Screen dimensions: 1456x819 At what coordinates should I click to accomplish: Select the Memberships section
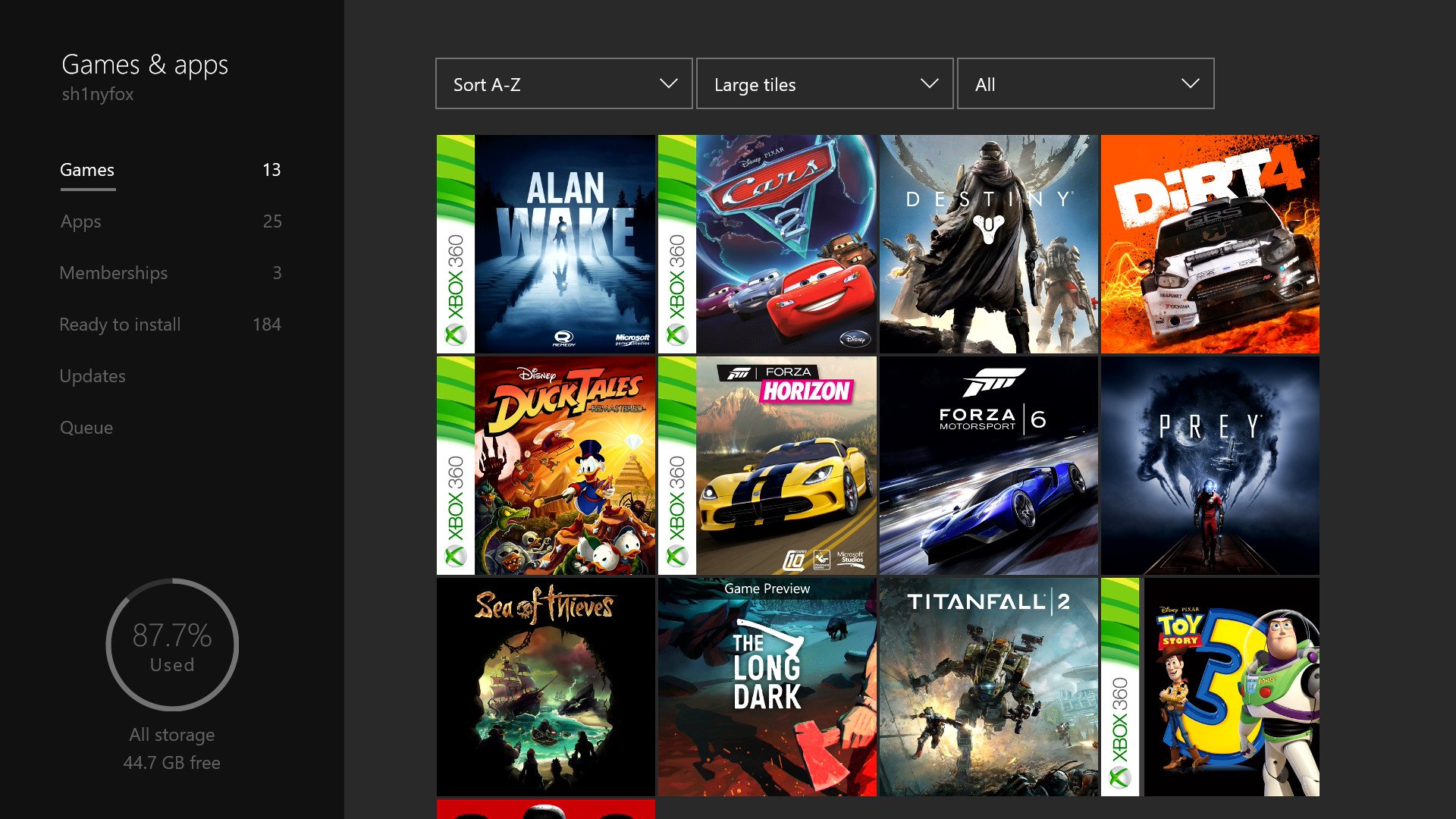114,273
